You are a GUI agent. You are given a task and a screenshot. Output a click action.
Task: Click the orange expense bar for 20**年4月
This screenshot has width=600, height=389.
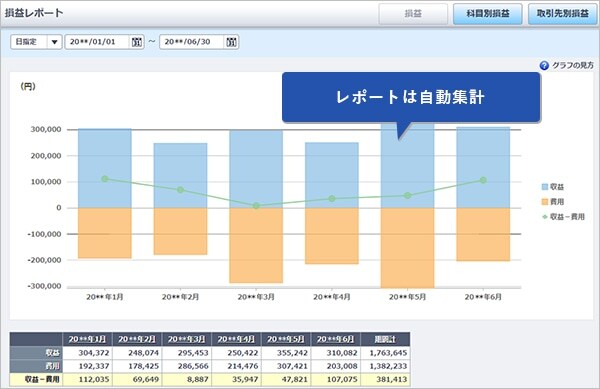[x=332, y=236]
